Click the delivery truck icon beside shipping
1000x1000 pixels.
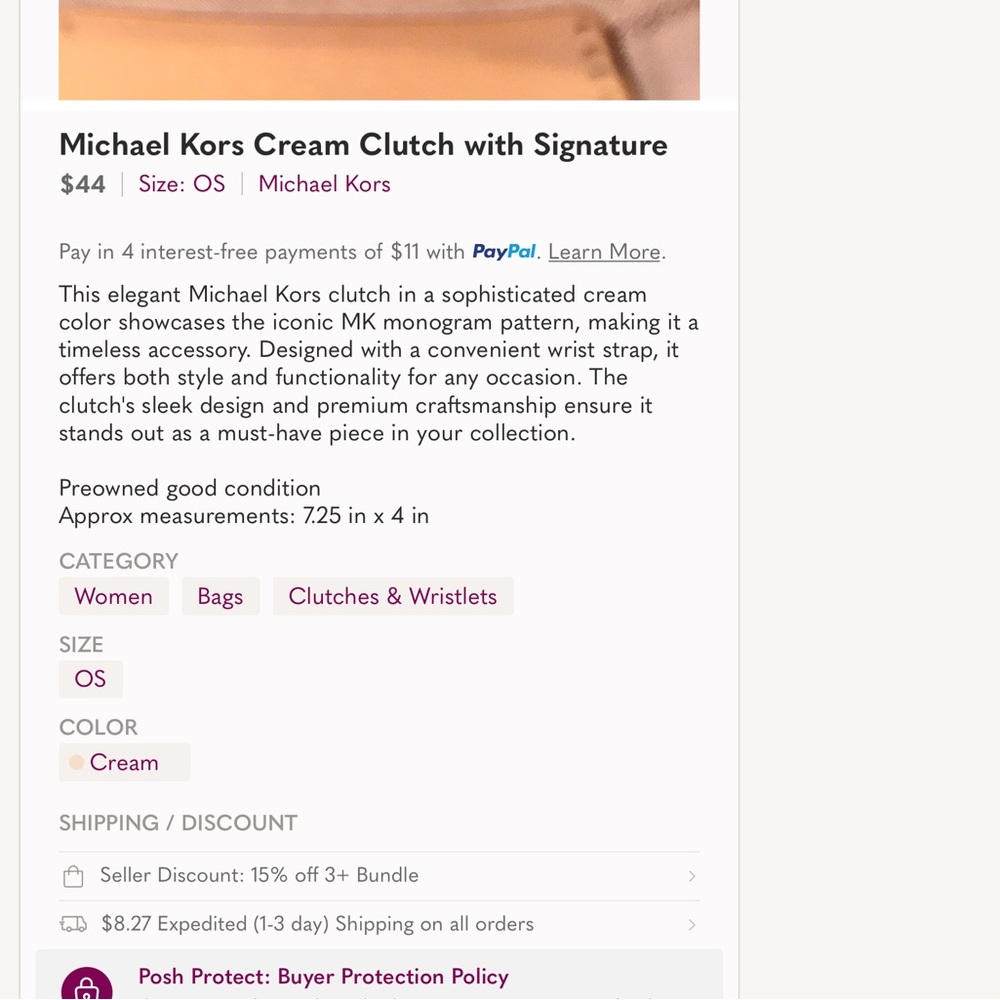73,925
